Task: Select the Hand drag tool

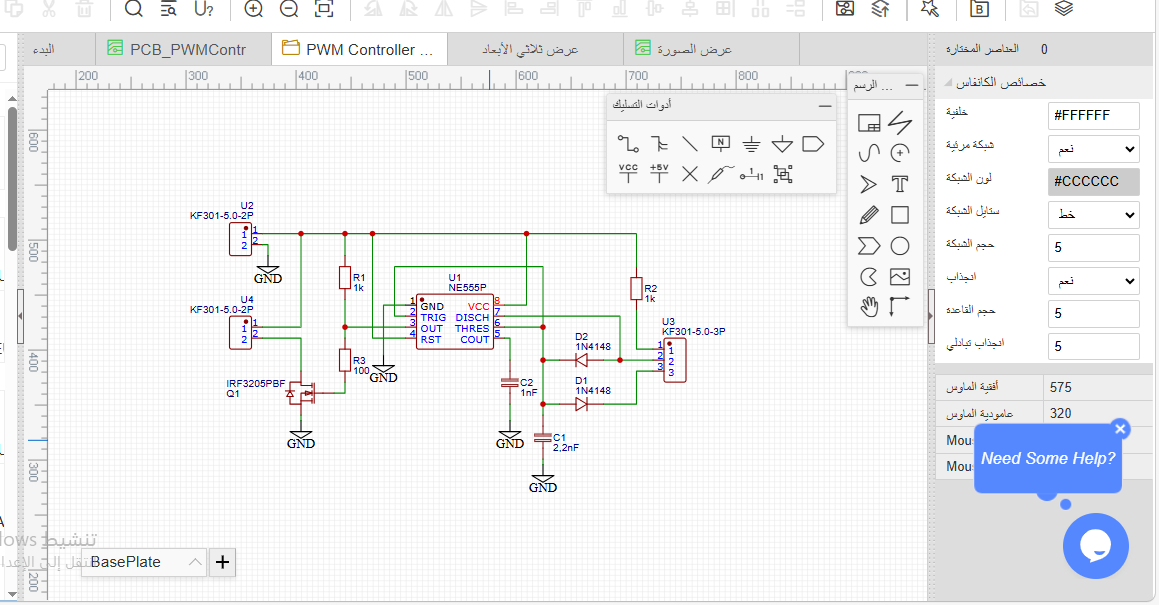Action: 869,307
